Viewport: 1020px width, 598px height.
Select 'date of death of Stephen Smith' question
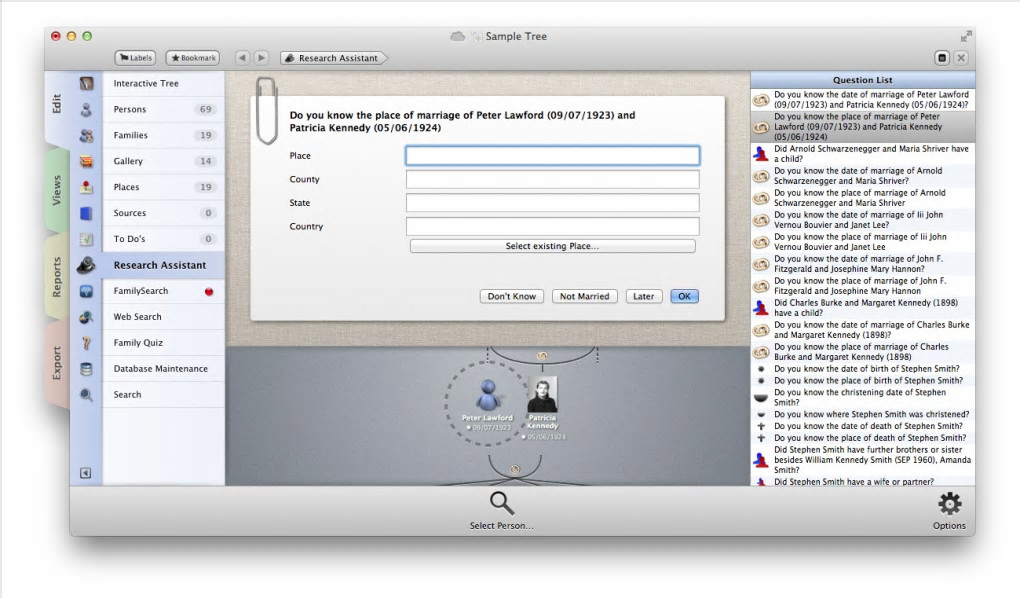pos(863,426)
